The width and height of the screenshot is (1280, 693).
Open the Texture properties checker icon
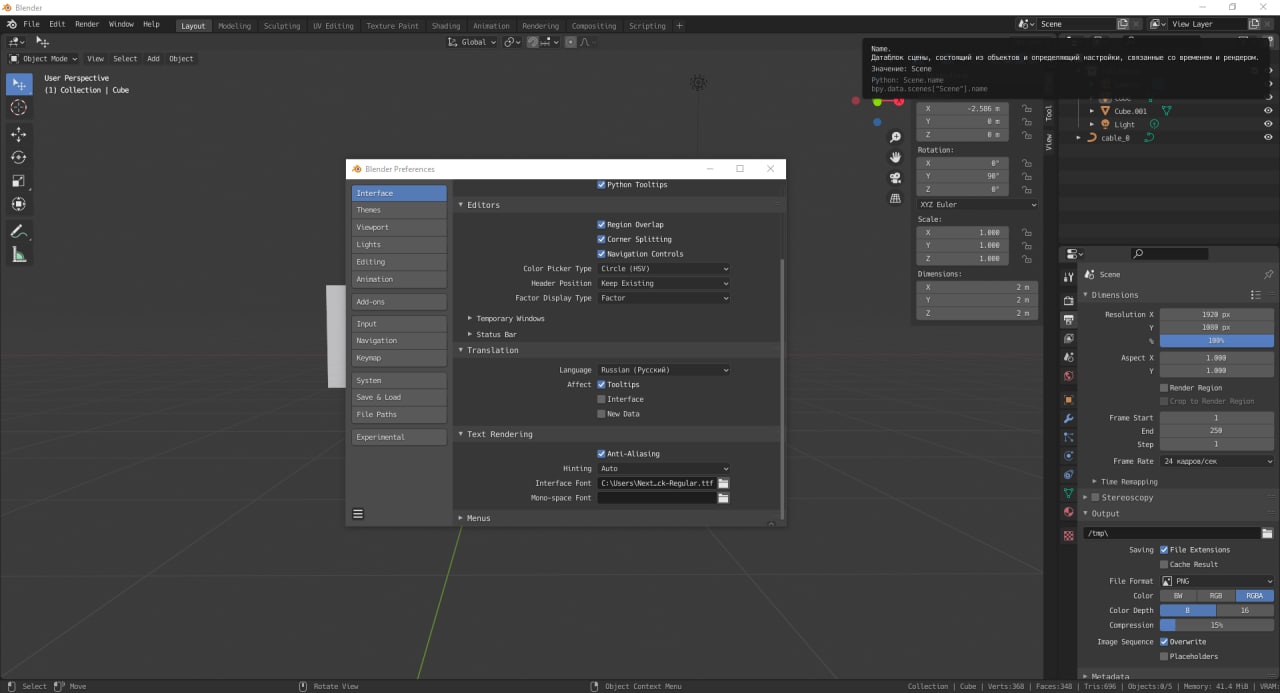pyautogui.click(x=1068, y=536)
